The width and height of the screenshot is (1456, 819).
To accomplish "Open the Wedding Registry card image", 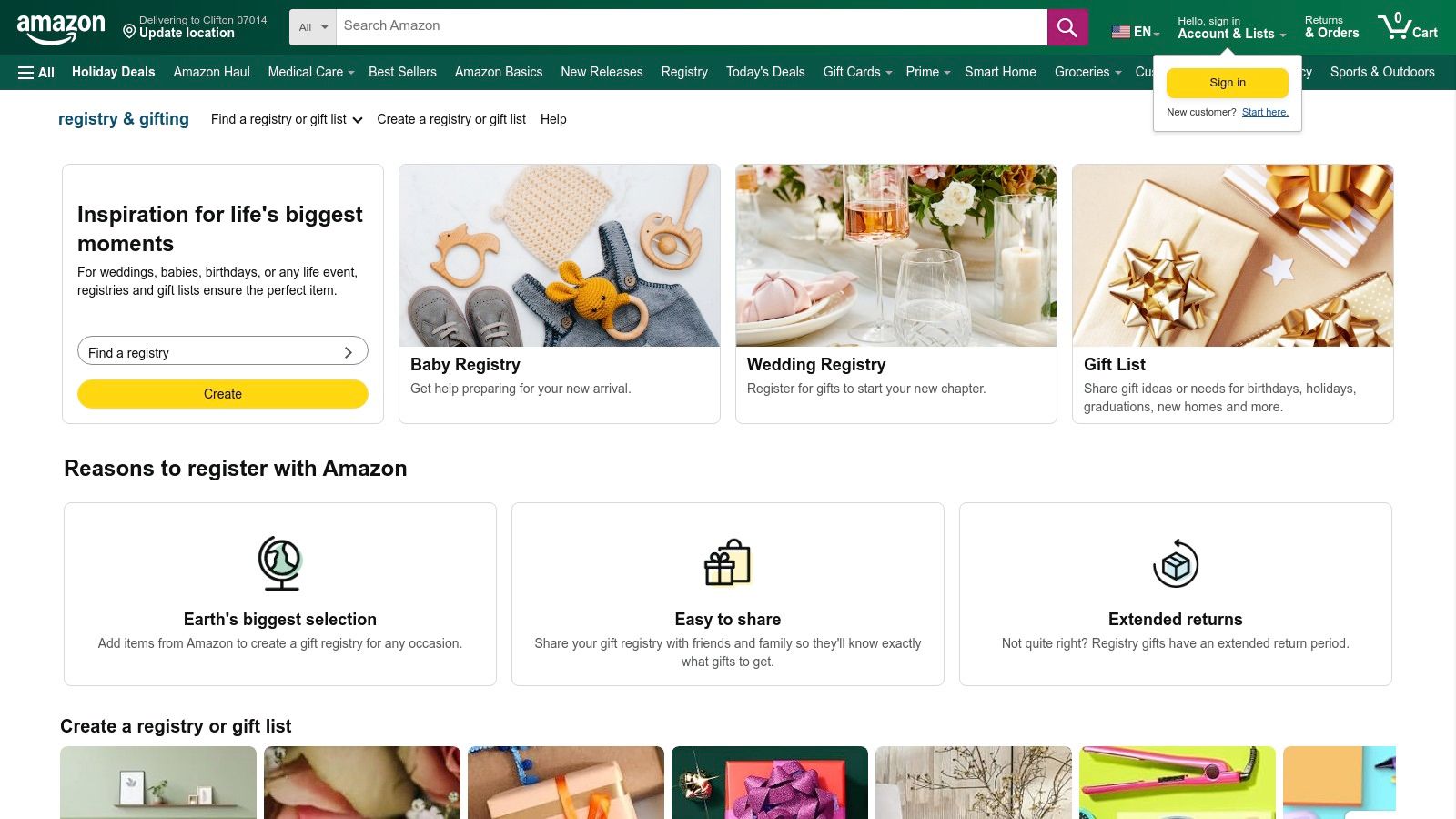I will click(x=895, y=255).
